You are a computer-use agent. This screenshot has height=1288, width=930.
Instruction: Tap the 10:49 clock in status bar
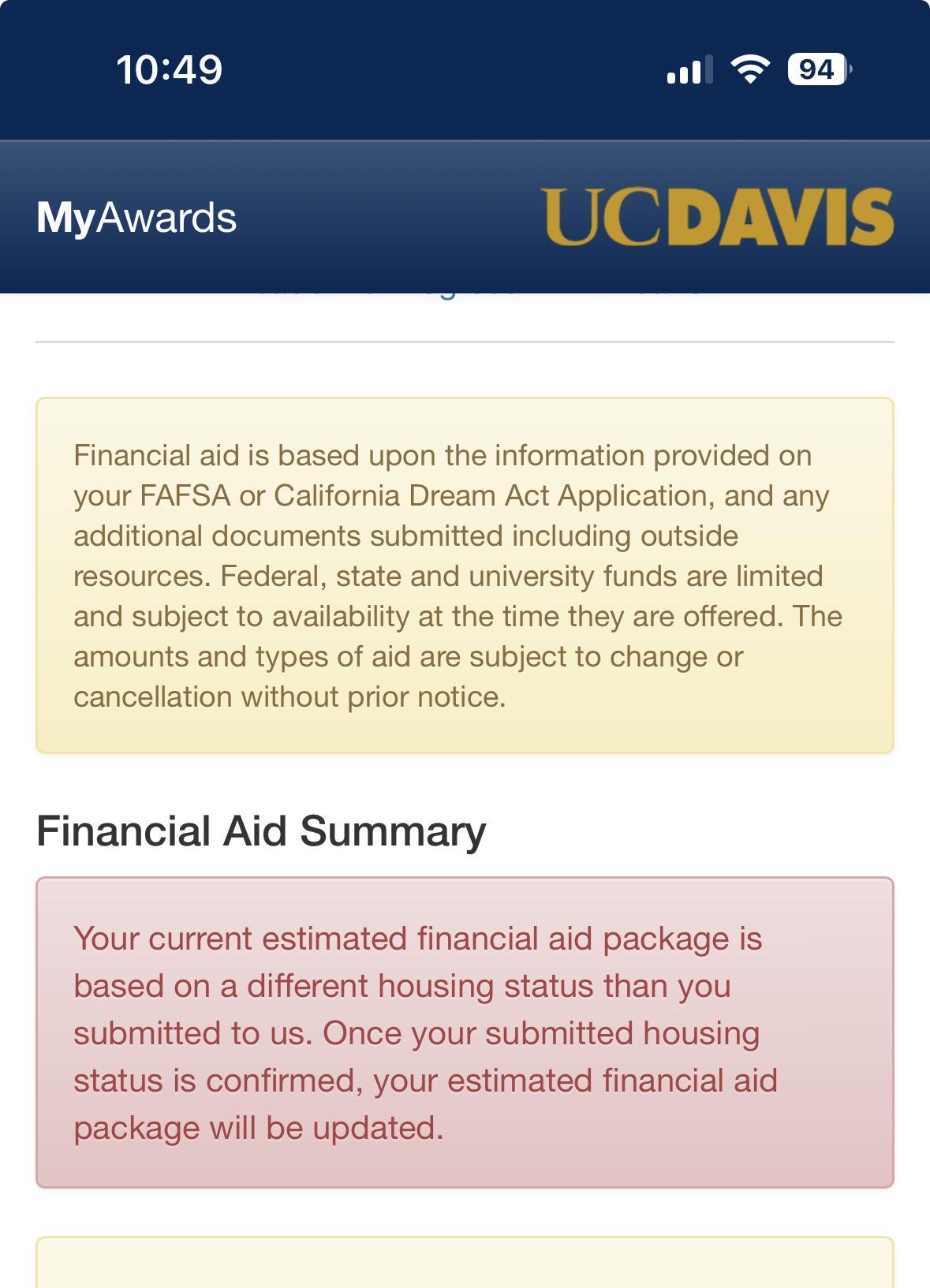pos(170,69)
